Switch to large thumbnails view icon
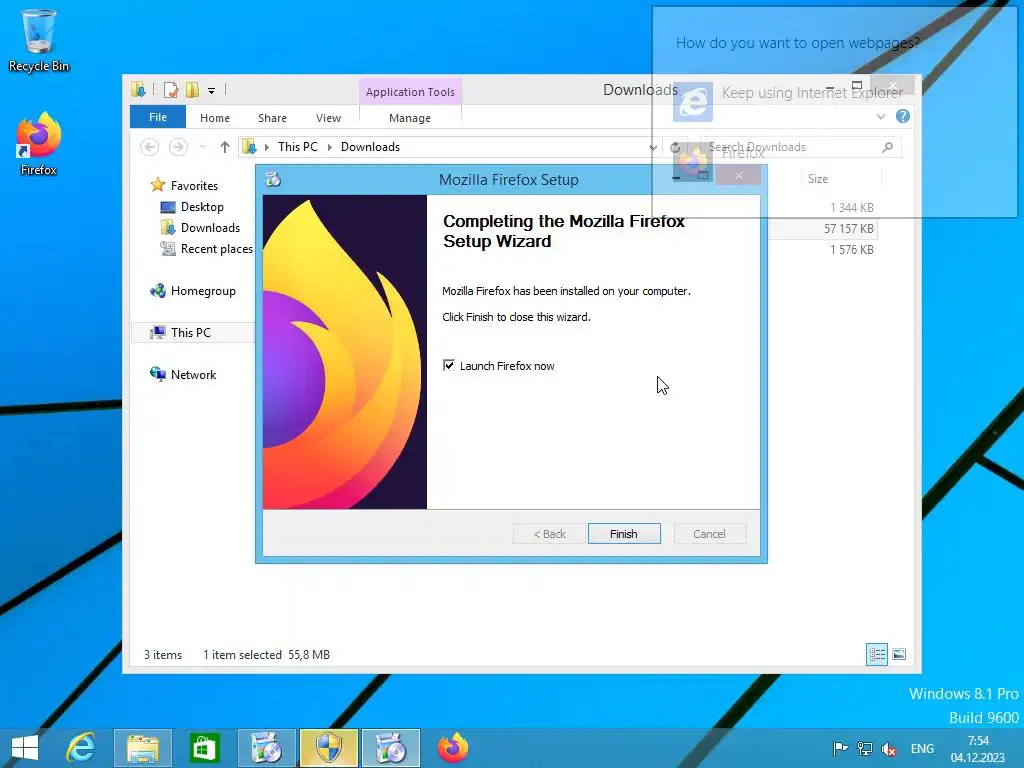Image resolution: width=1024 pixels, height=768 pixels. pyautogui.click(x=899, y=654)
